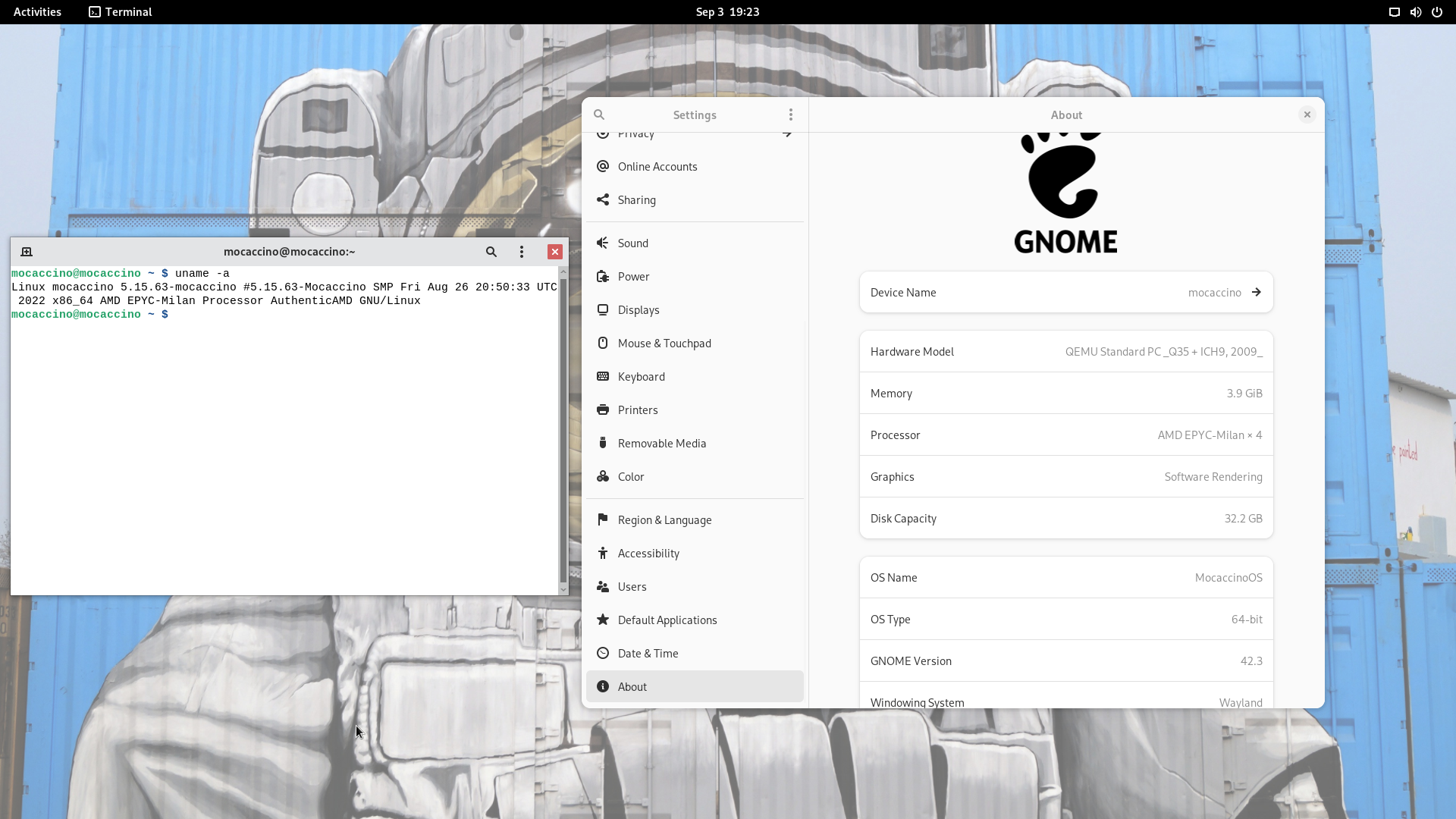The width and height of the screenshot is (1456, 819).
Task: Open the Terminal three-dot menu
Action: [522, 252]
